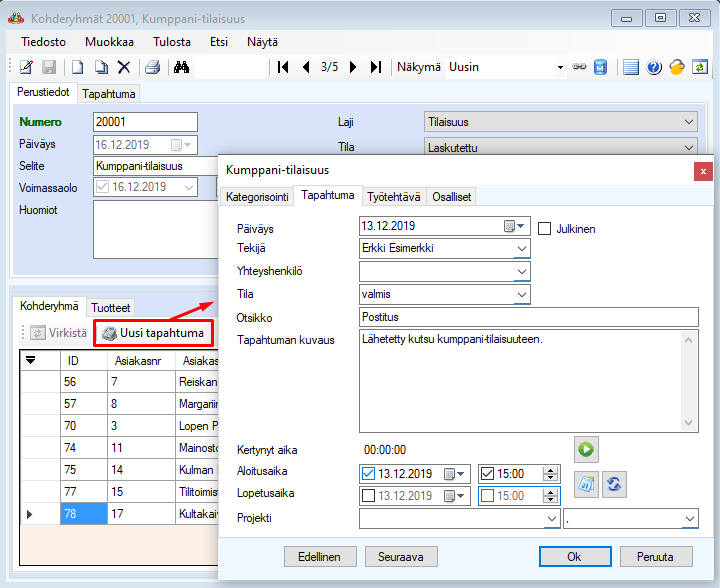
Task: Toggle the Voimassaolo date checkbox
Action: click(x=102, y=187)
